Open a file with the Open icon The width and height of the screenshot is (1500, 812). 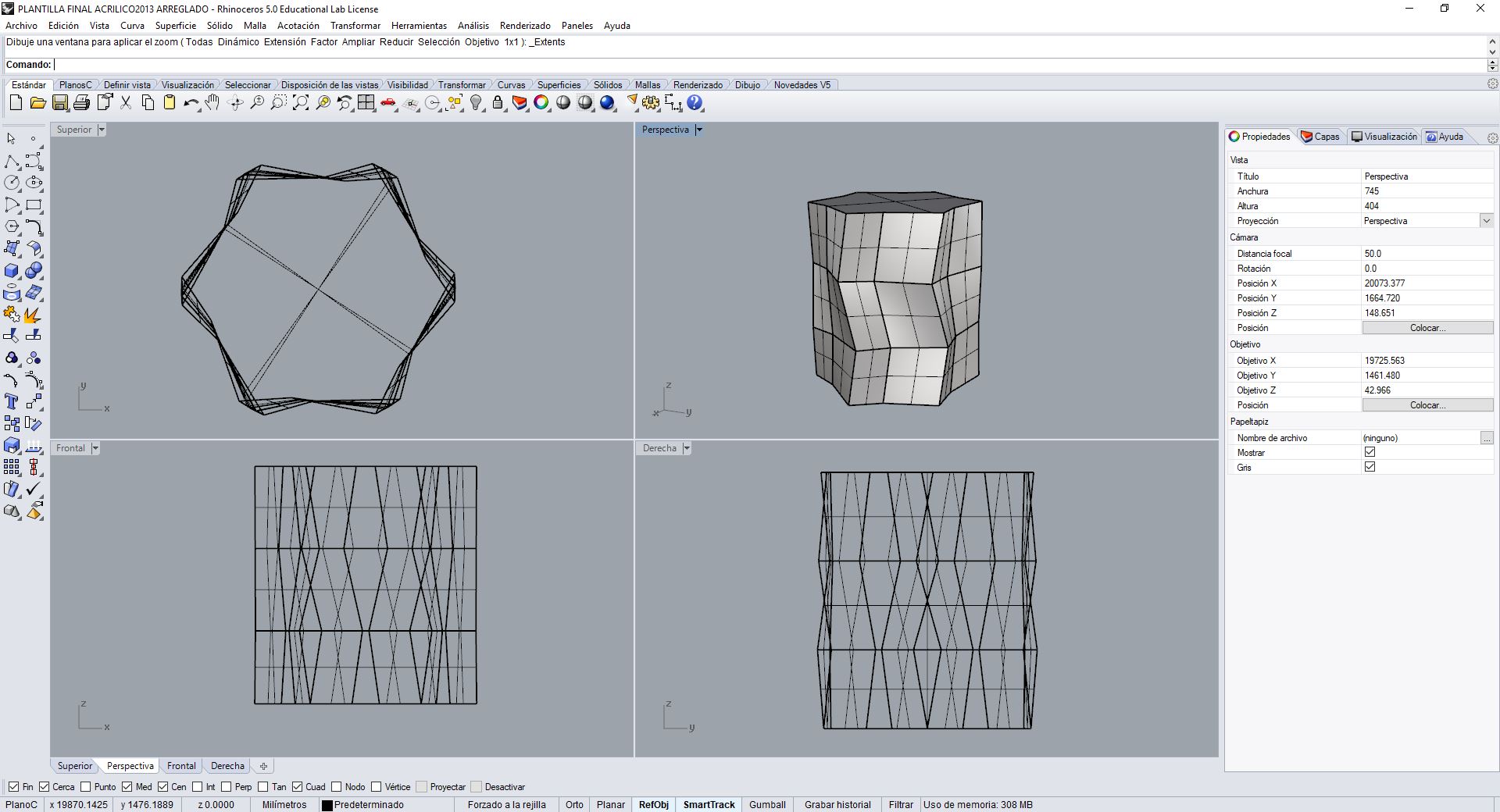(x=37, y=102)
